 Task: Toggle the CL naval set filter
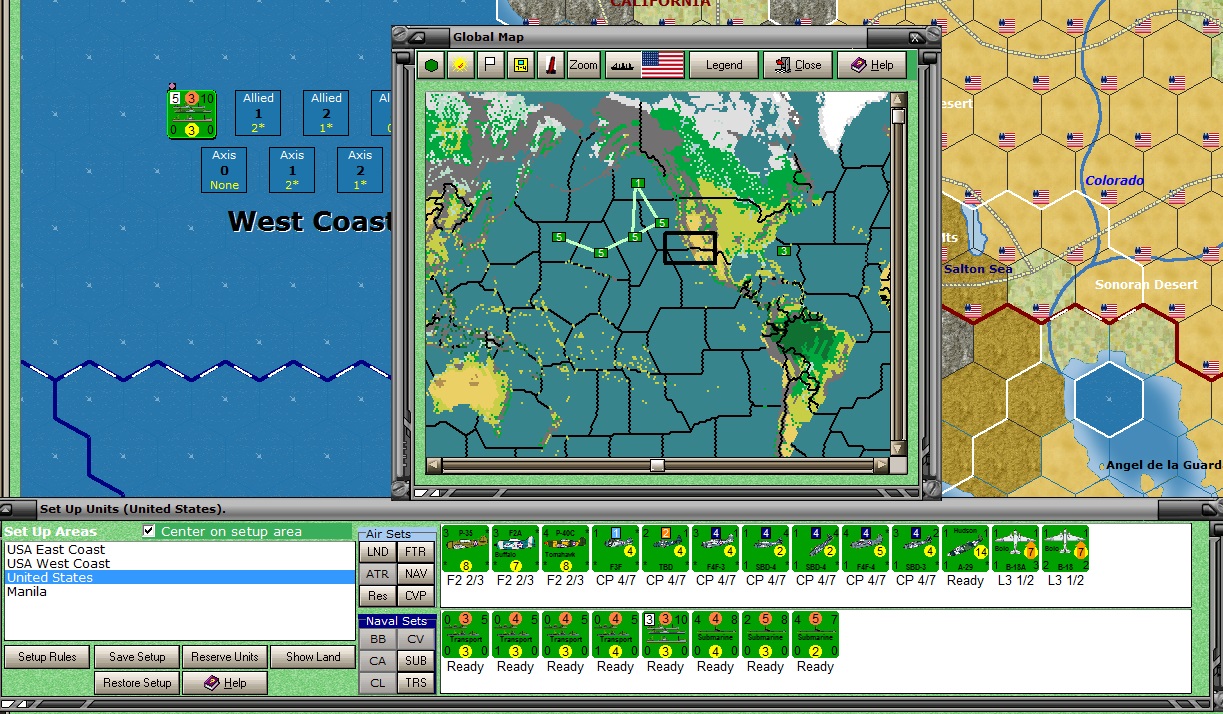point(378,683)
